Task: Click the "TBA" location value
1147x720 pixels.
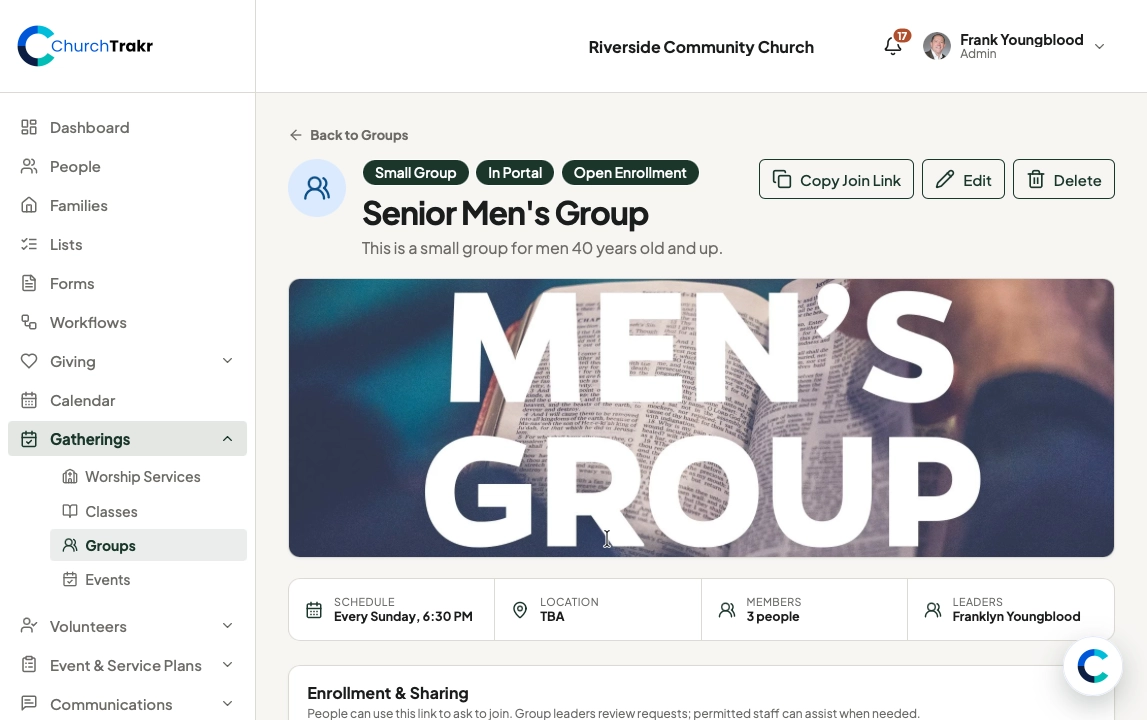Action: coord(552,617)
